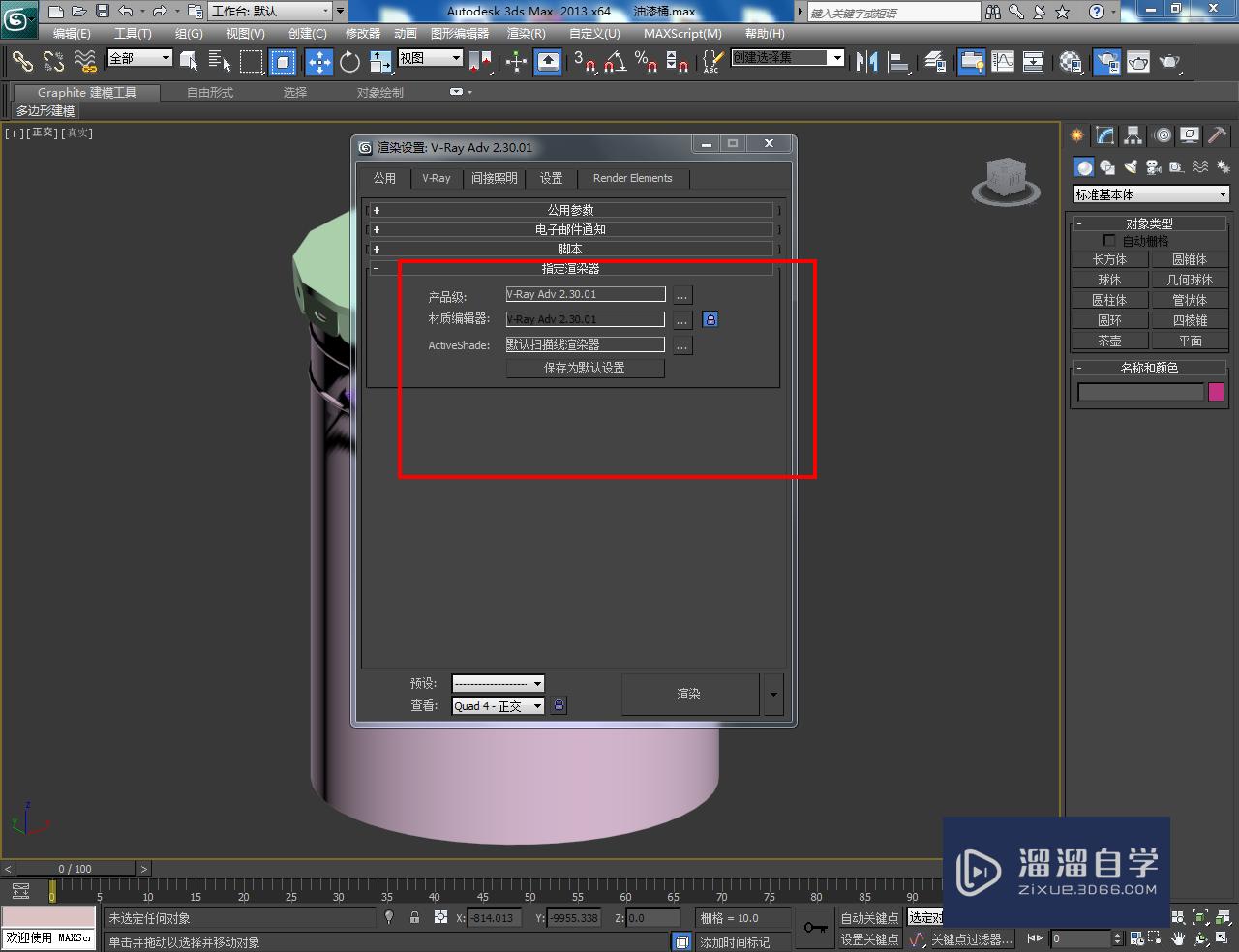Click Bind to Space Warp icon

click(86, 62)
